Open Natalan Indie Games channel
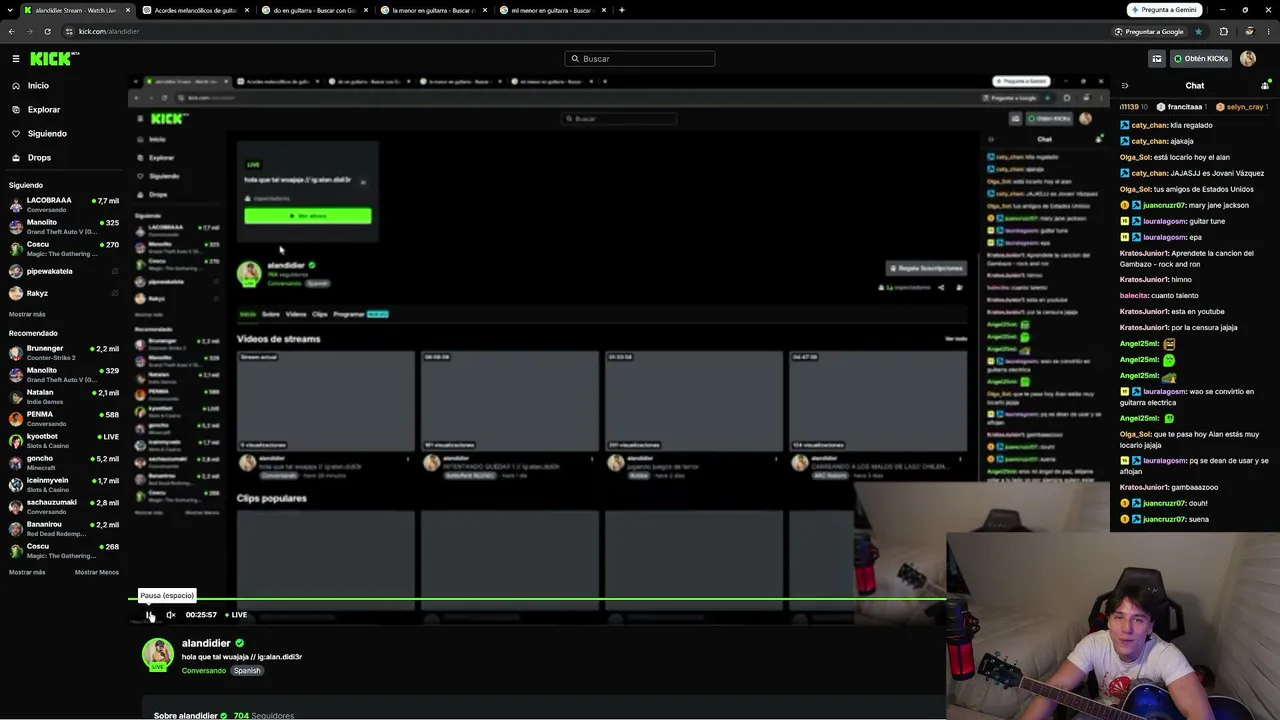The height and width of the screenshot is (720, 1280). (x=64, y=397)
